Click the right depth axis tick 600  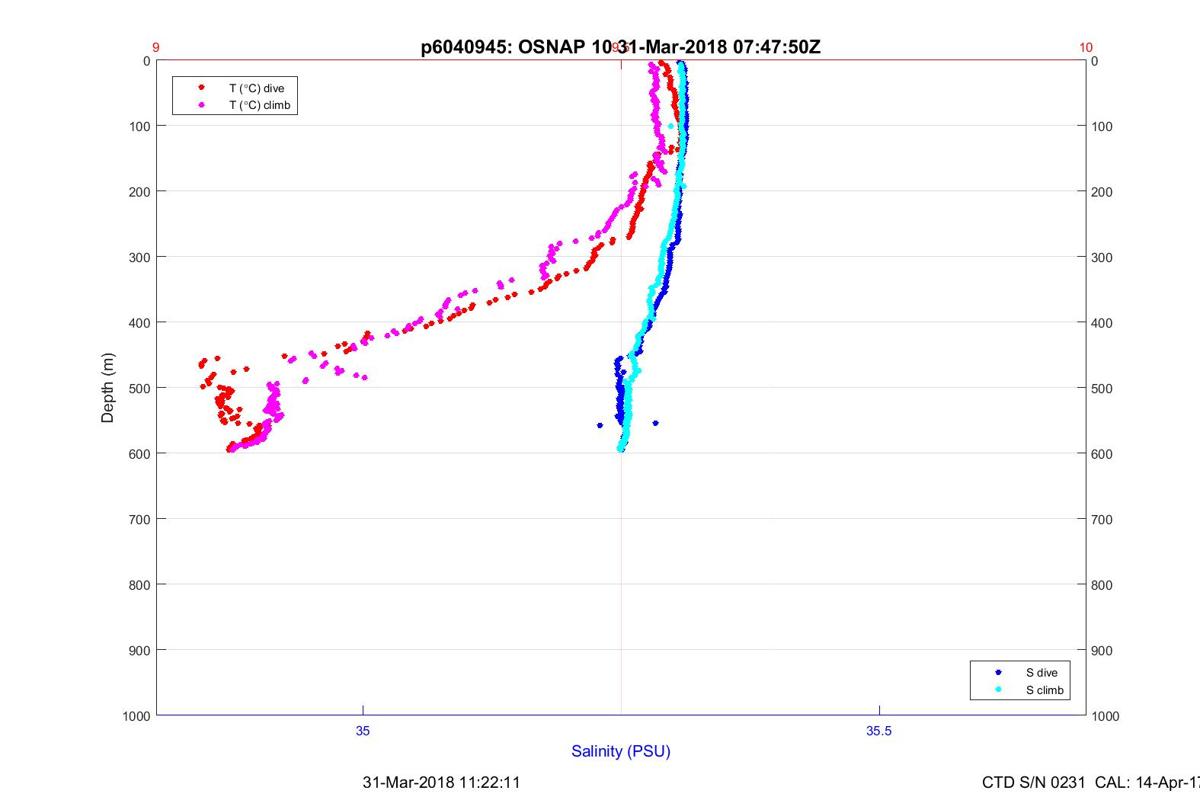(x=1103, y=453)
